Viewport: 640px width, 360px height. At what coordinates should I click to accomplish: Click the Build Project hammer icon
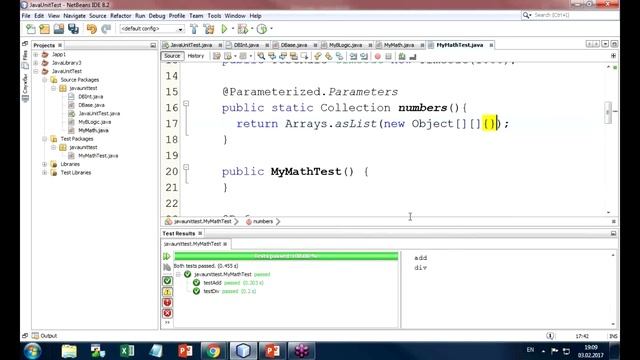pos(194,29)
